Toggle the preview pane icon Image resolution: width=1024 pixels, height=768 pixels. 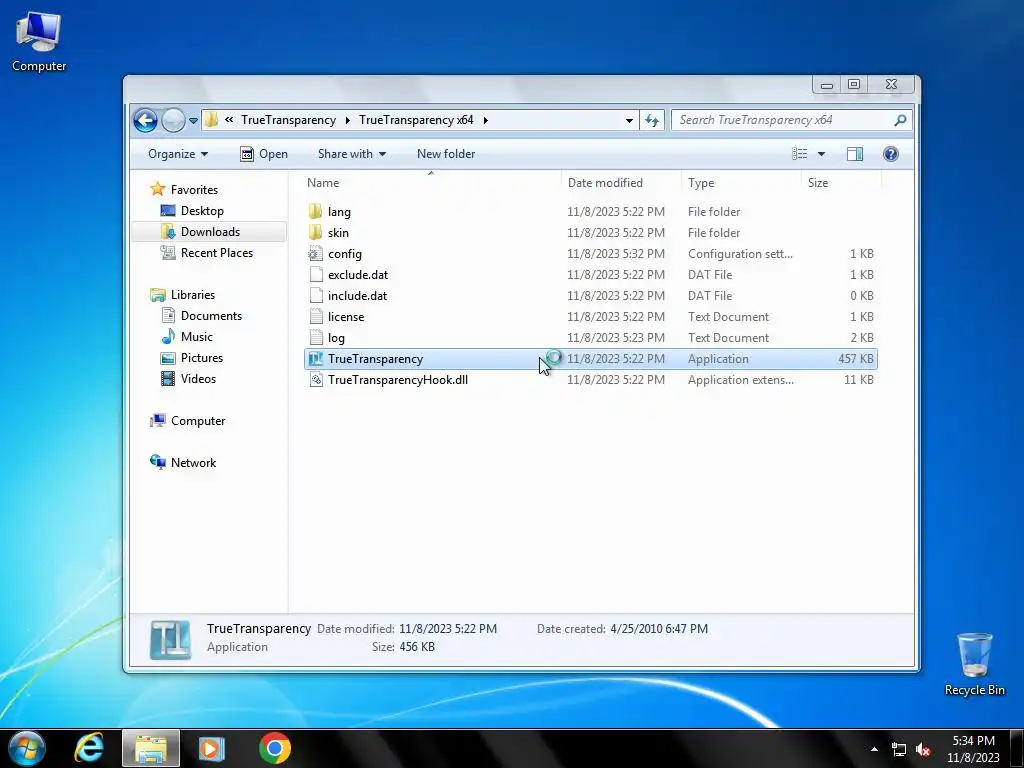pos(855,154)
